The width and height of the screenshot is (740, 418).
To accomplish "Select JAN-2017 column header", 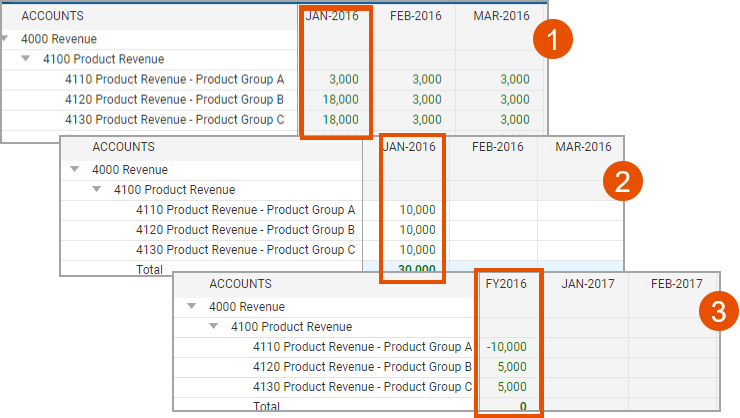I will tap(588, 284).
